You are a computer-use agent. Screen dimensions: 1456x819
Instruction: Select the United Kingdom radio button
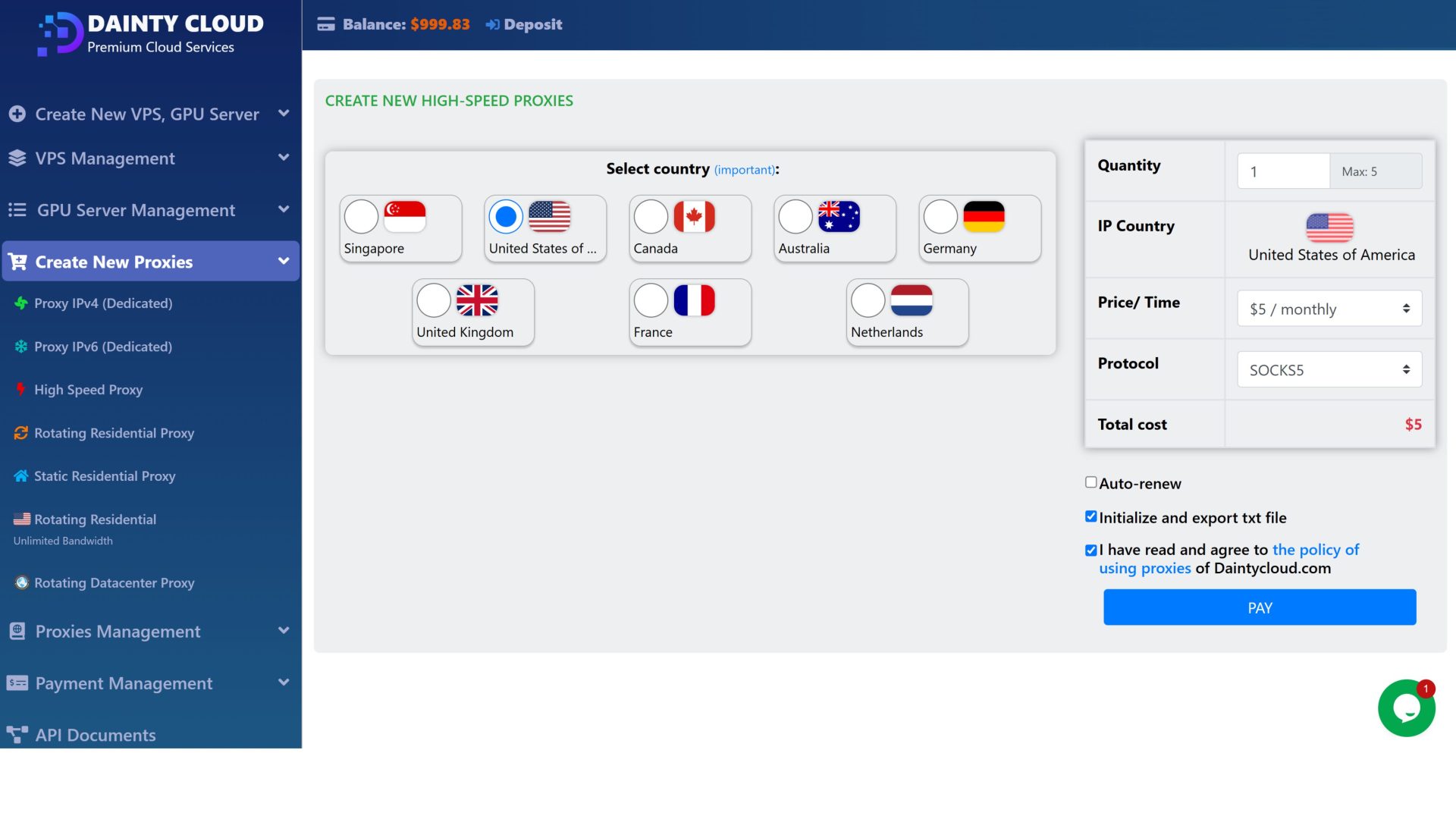click(435, 300)
